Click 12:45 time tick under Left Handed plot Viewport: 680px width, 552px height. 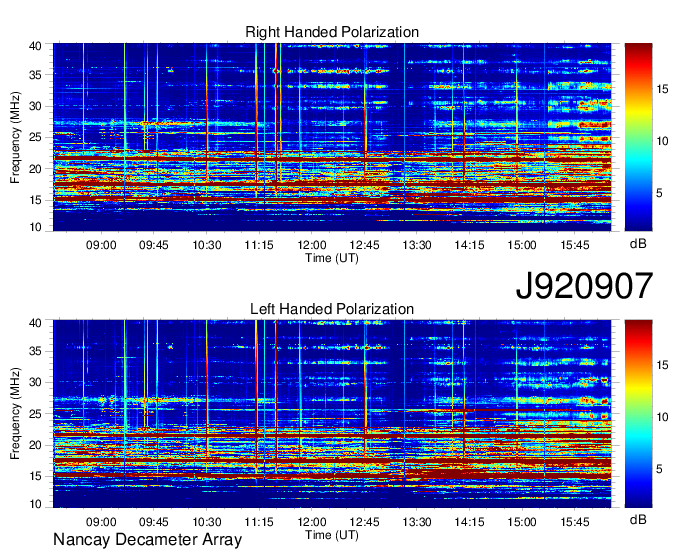[364, 522]
